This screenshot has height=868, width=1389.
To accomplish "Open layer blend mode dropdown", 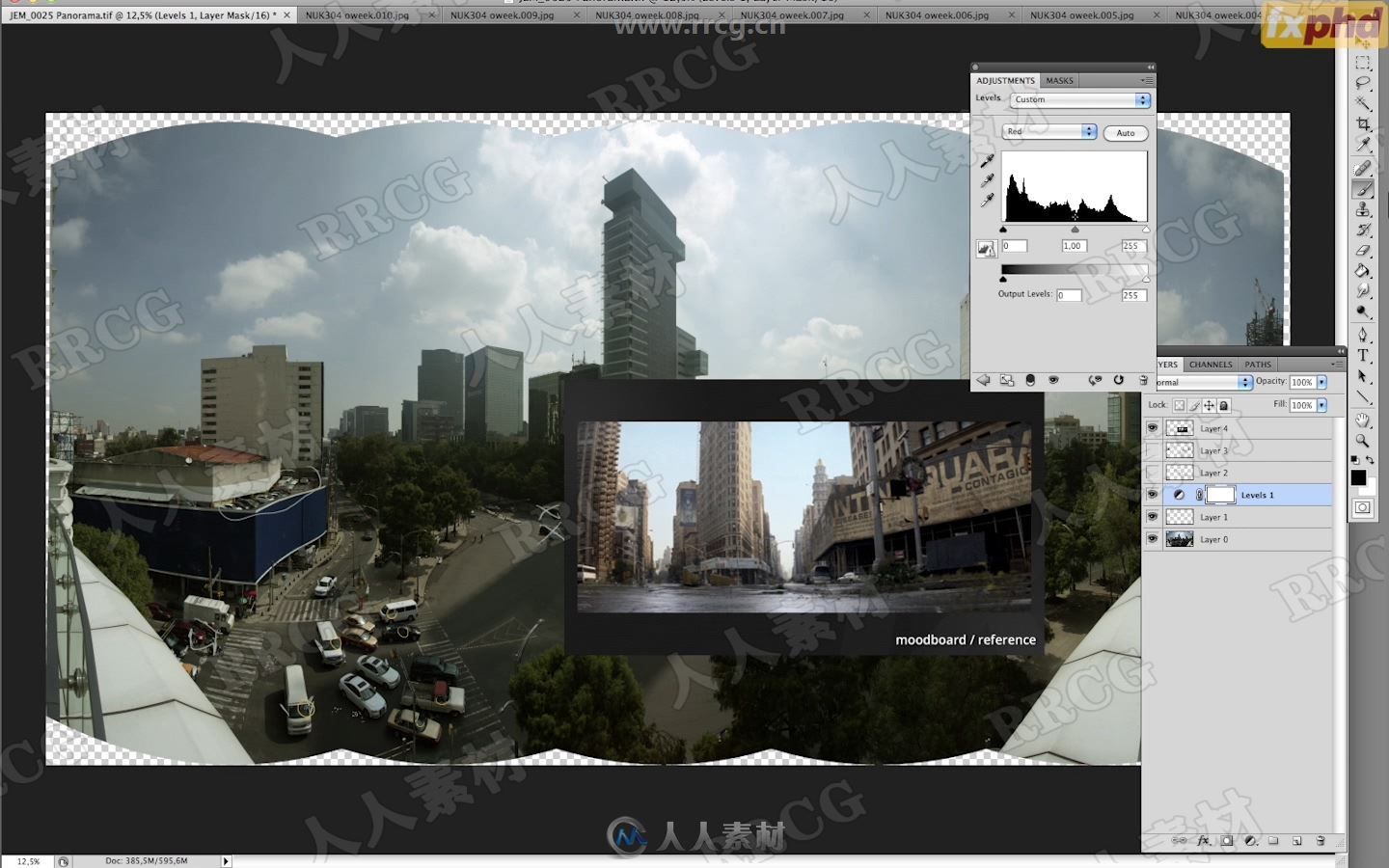I will [1203, 383].
